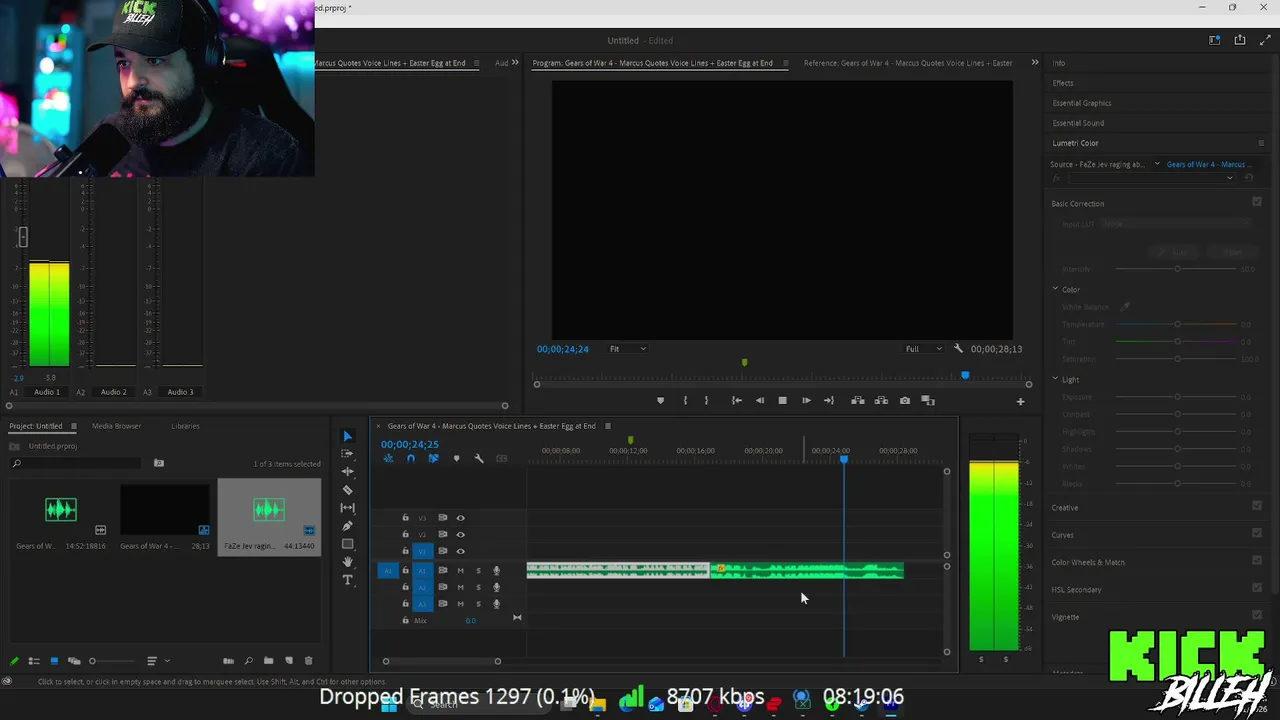
Task: Select the Pen tool
Action: pyautogui.click(x=347, y=526)
